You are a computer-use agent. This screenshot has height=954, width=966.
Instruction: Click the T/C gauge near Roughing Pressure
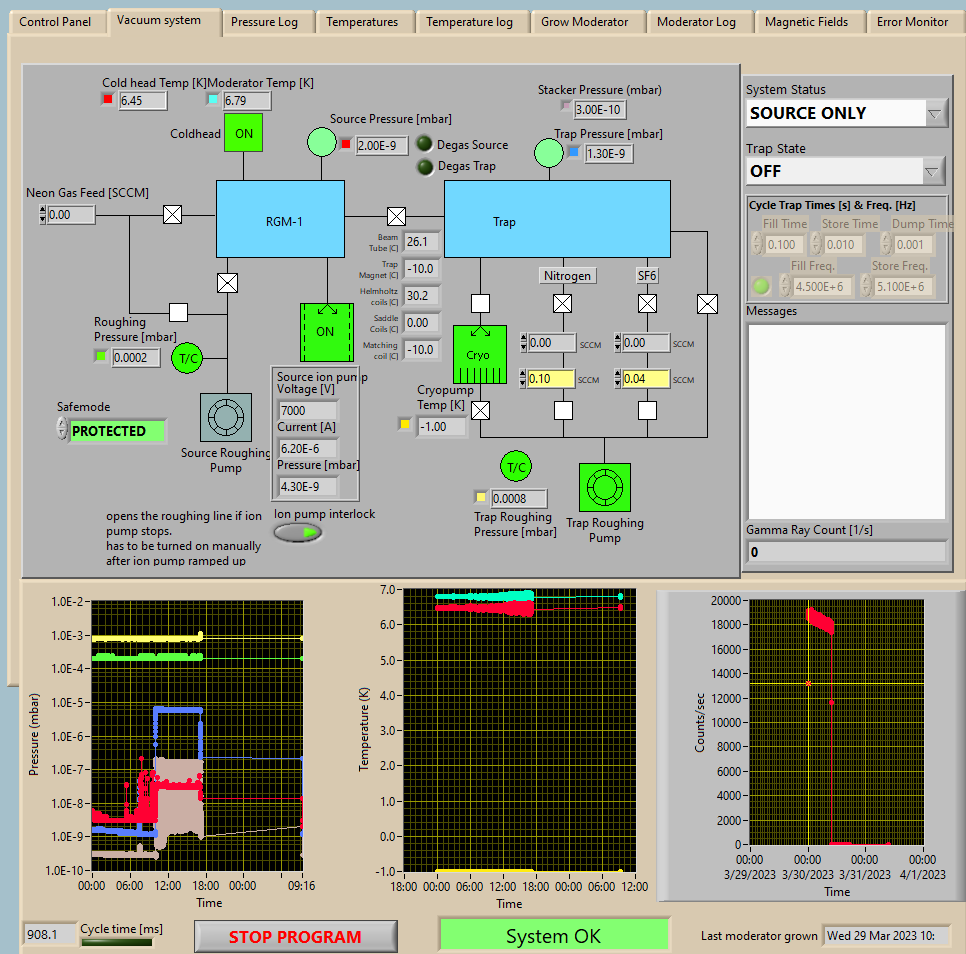point(187,358)
